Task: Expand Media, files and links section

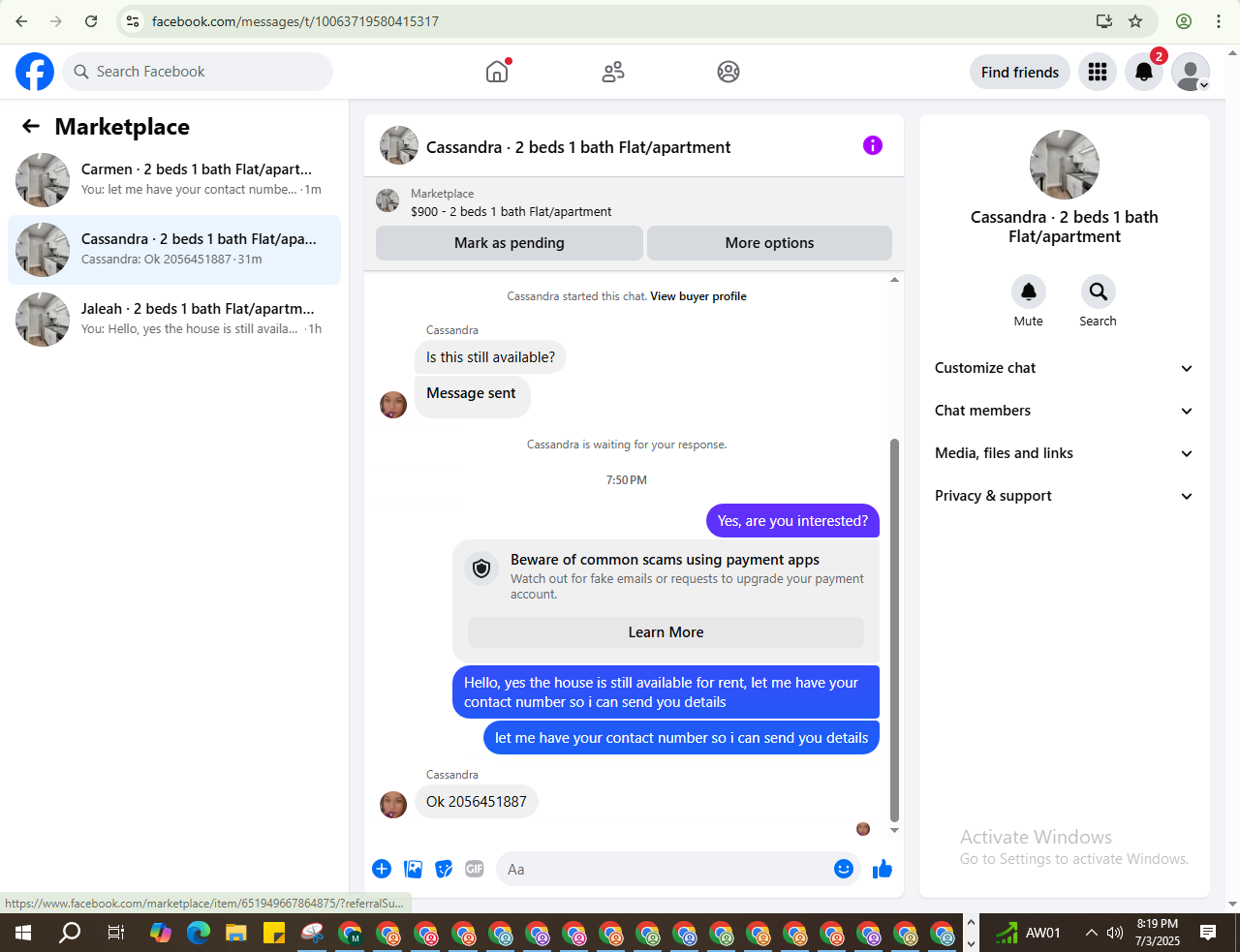Action: (x=1065, y=453)
